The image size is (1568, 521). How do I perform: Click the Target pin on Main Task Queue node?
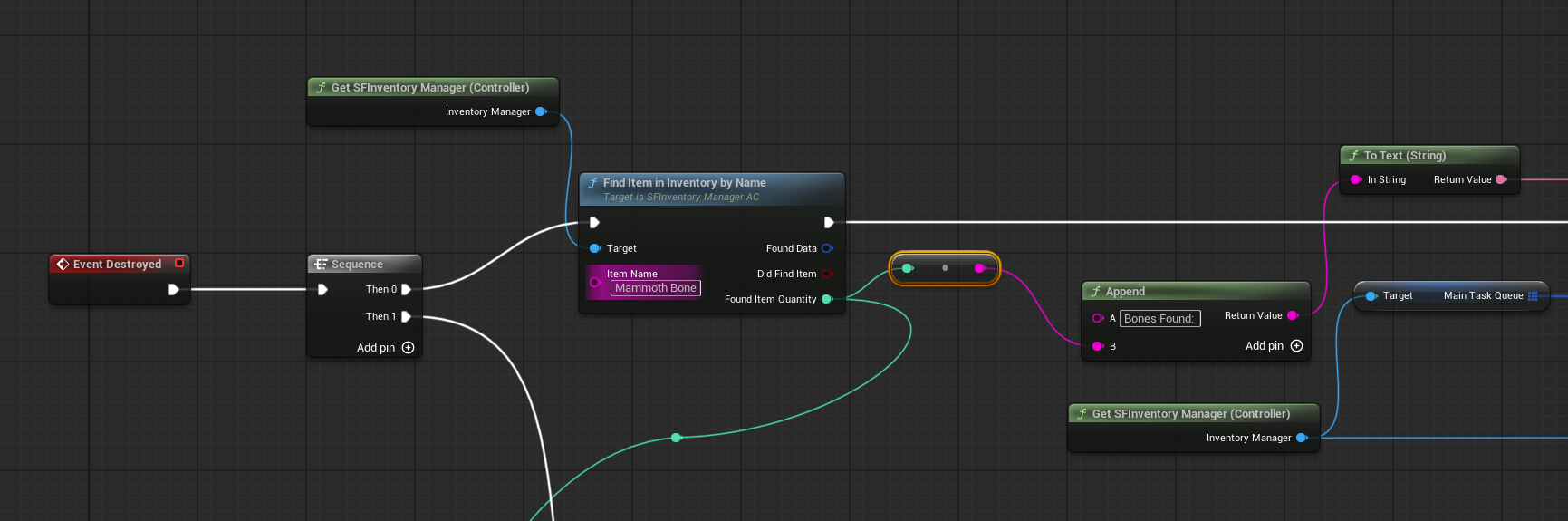point(1371,296)
